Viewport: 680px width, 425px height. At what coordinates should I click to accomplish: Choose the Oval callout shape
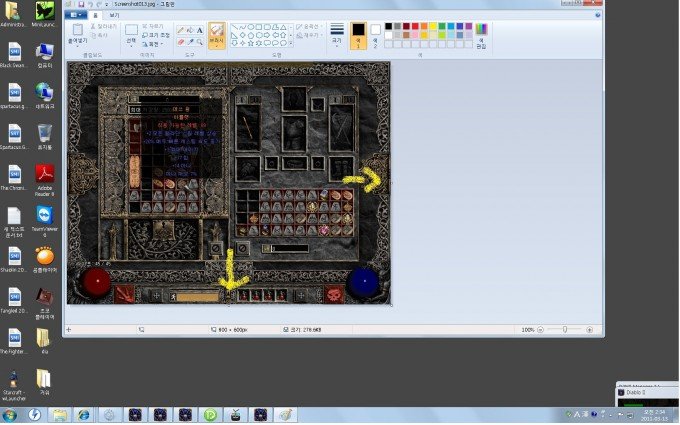coord(275,43)
